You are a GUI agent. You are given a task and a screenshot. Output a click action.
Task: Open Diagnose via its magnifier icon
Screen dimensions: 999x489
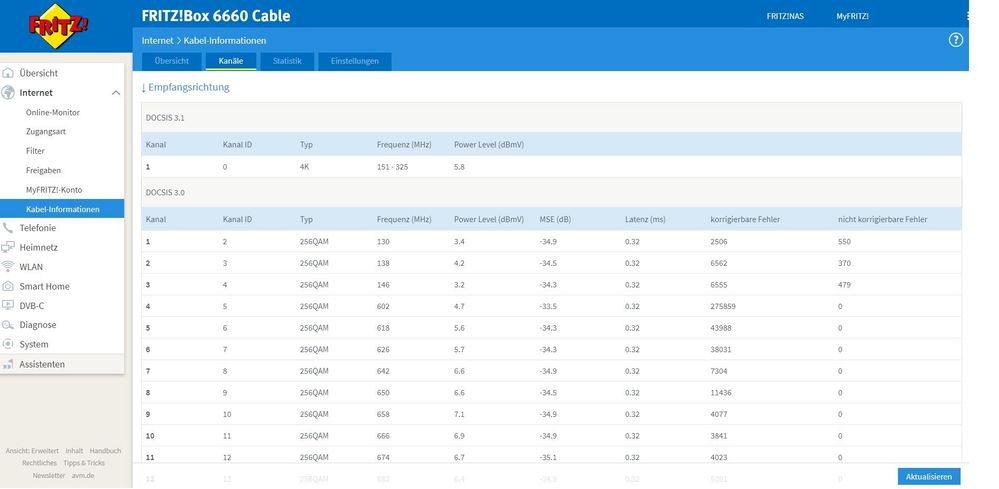click(9, 325)
